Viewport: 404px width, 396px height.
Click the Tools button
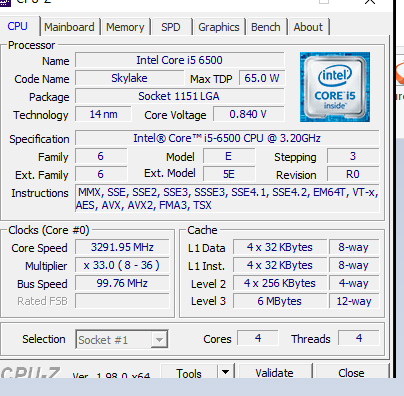(189, 372)
